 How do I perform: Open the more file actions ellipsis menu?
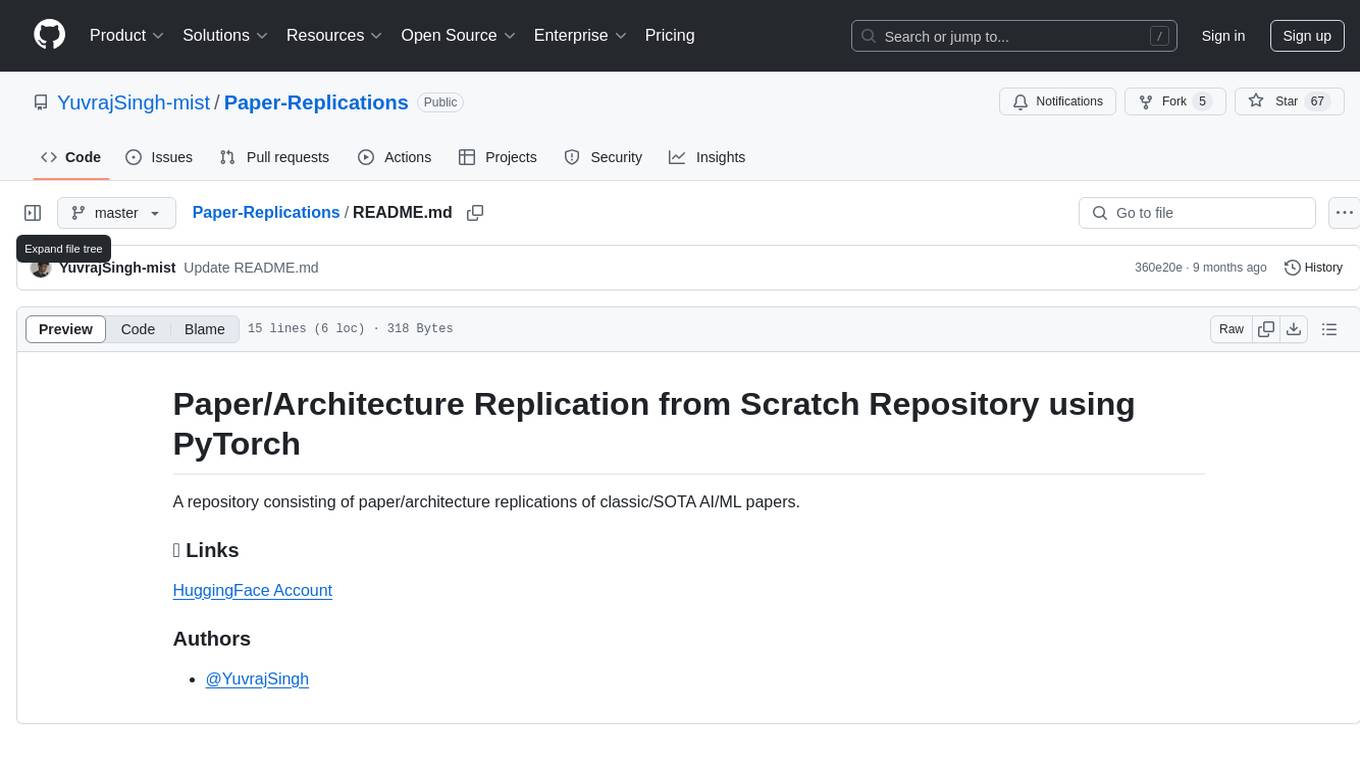coord(1344,213)
